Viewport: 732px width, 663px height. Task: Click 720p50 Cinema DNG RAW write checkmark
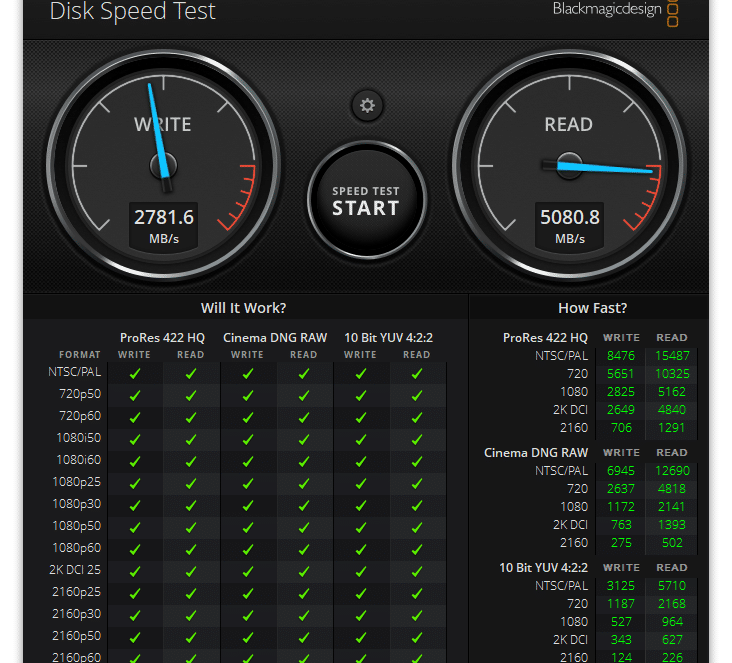click(248, 395)
